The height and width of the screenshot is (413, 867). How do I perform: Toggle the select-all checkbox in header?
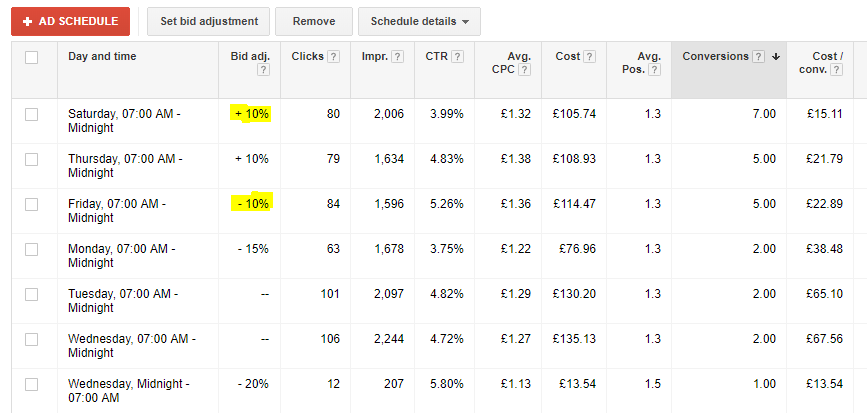(x=32, y=57)
